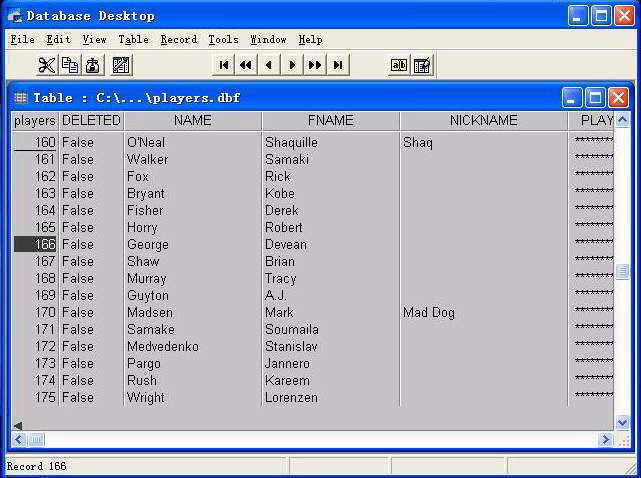Click the Cut scissors toolbar icon
641x478 pixels.
coord(46,65)
